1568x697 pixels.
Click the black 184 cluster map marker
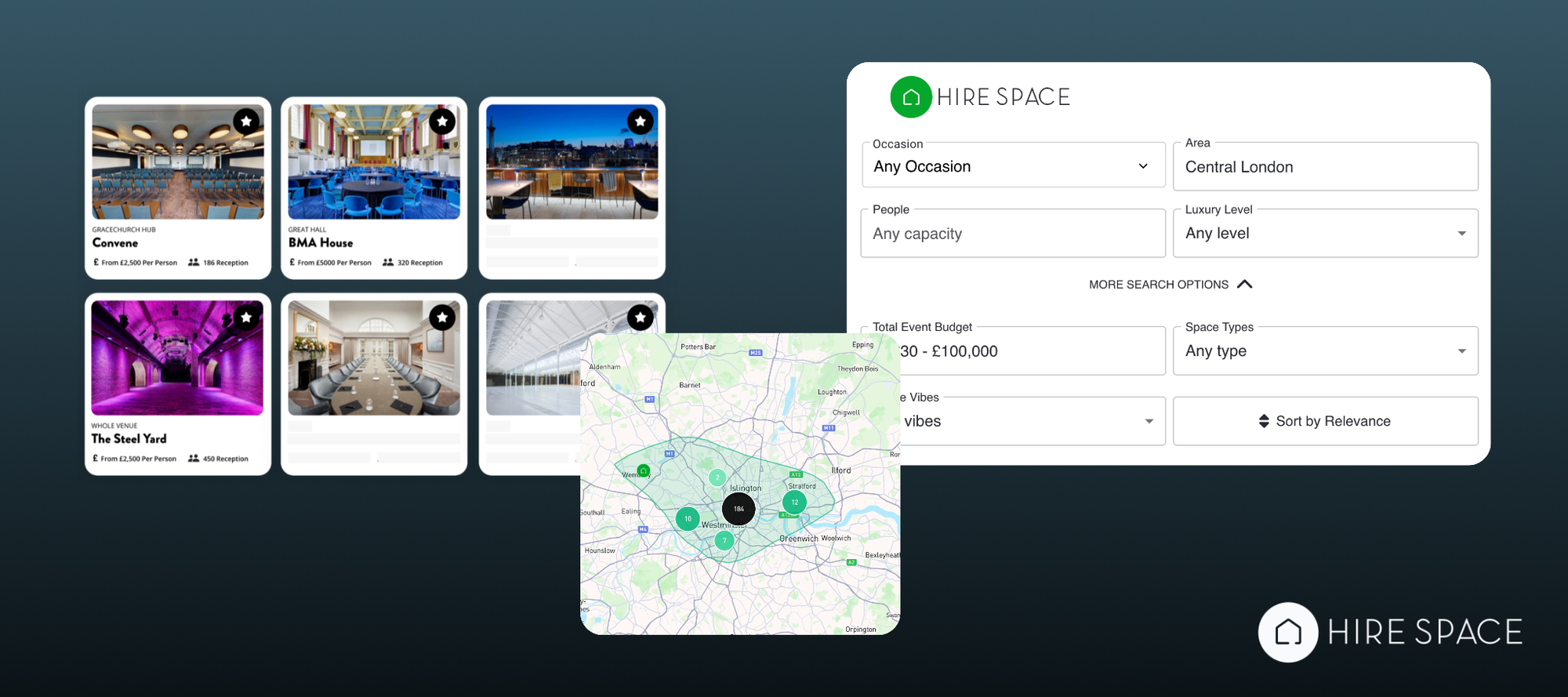(x=738, y=509)
